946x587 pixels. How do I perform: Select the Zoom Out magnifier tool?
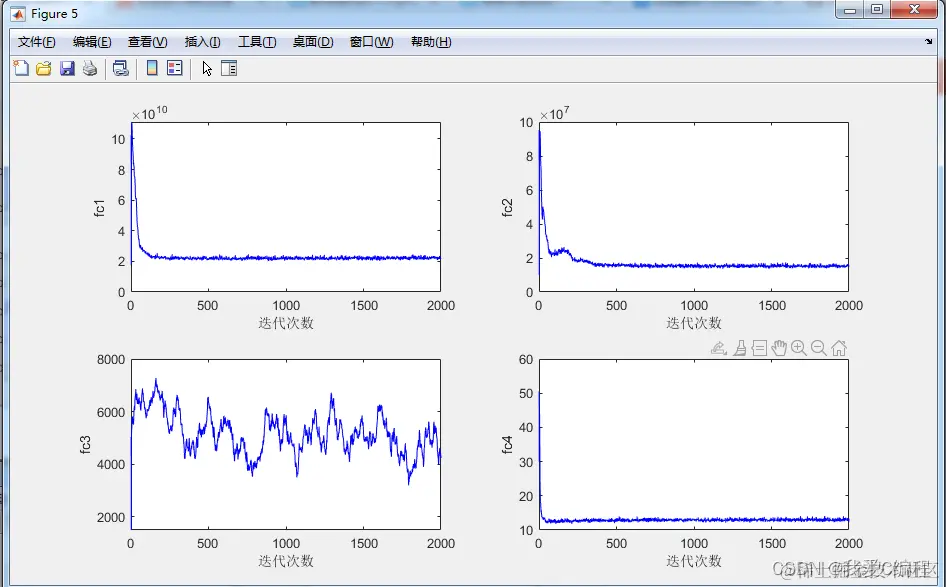819,348
